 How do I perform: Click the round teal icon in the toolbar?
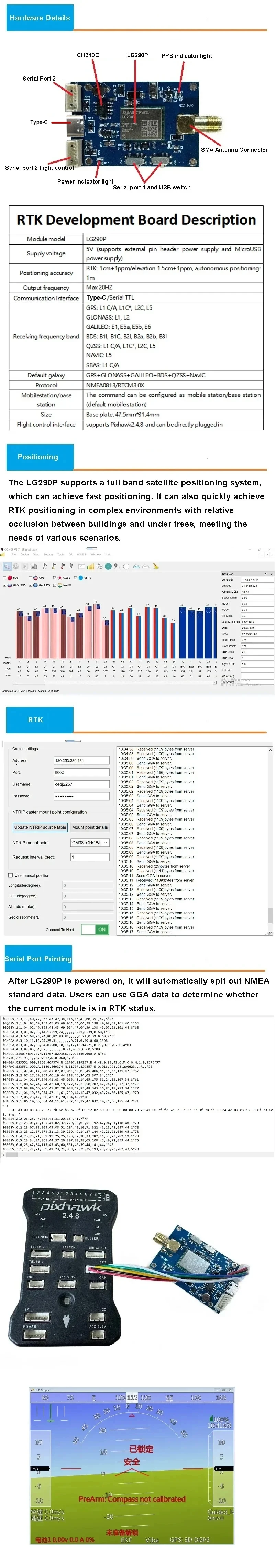coord(108,566)
